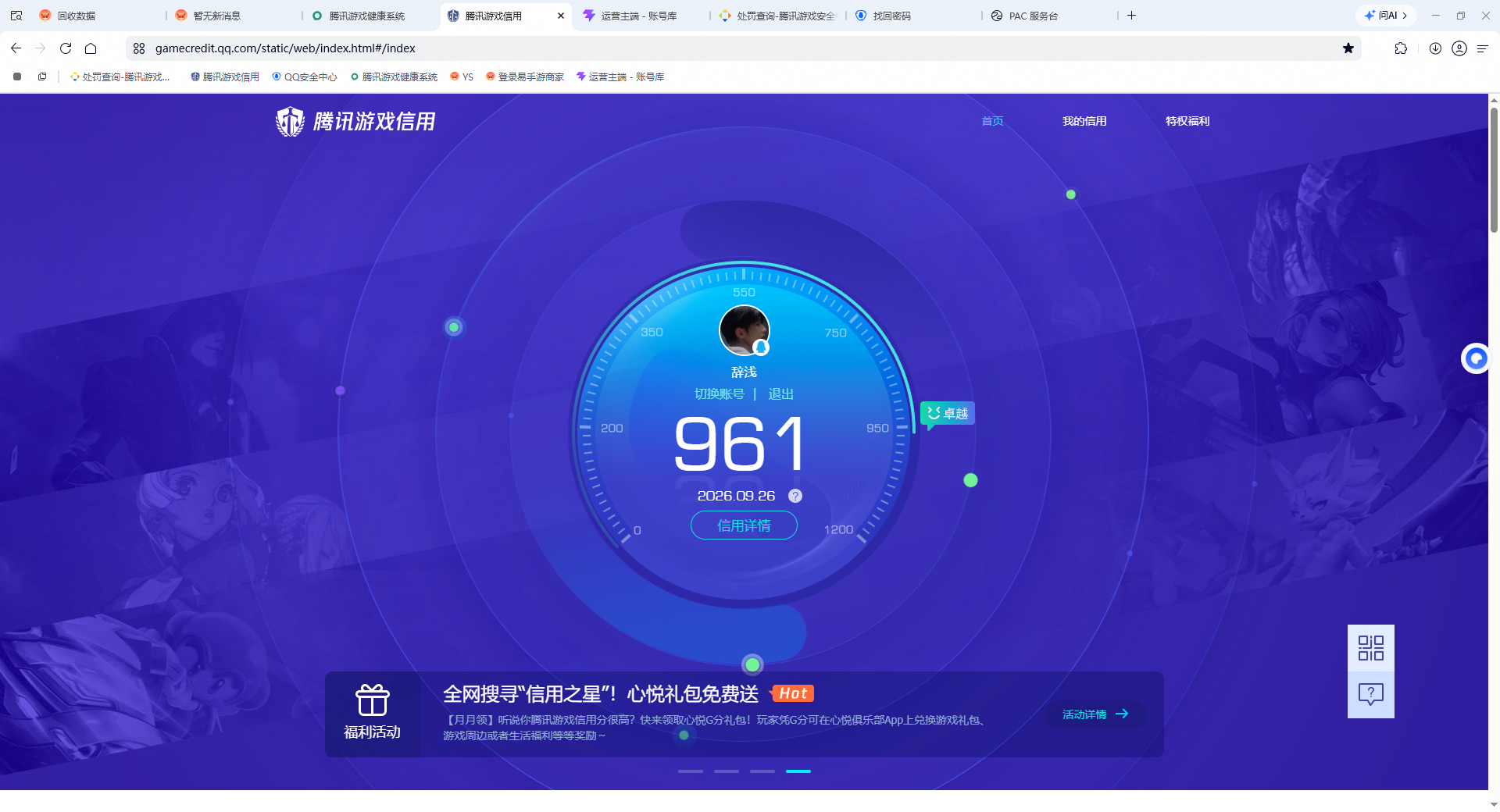Click 退出 to log out

780,394
